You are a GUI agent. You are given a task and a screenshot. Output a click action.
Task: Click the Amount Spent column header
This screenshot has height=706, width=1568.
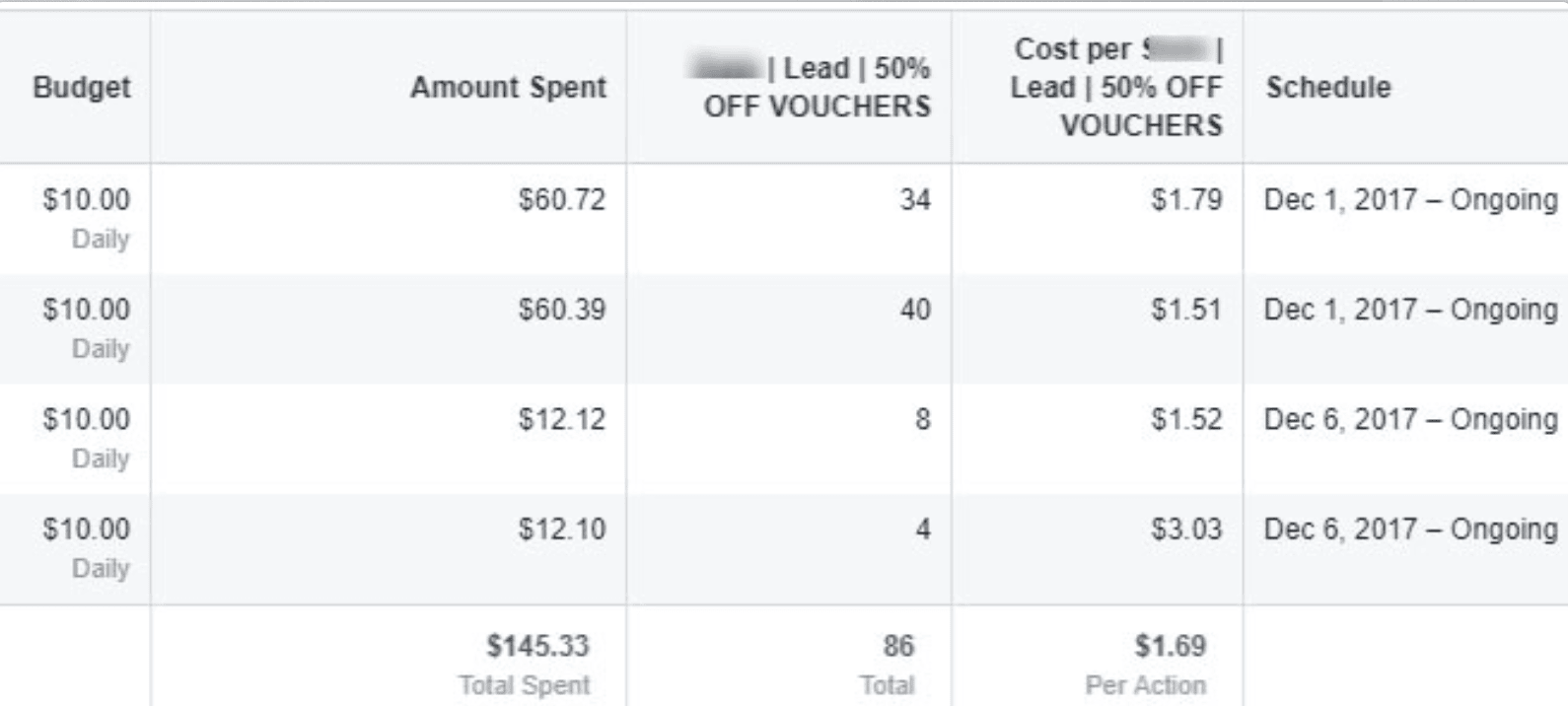coord(508,87)
